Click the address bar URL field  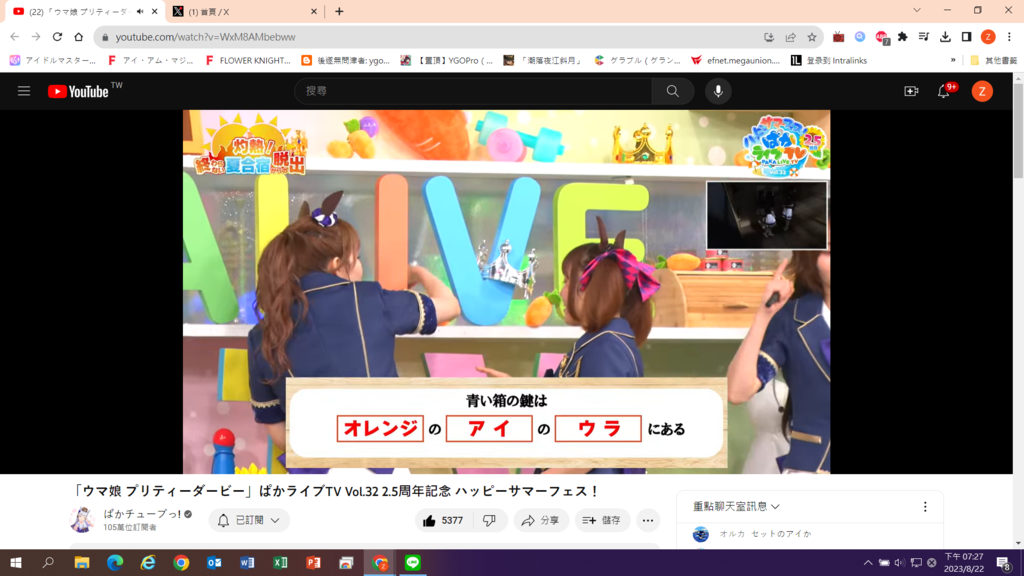(431, 37)
